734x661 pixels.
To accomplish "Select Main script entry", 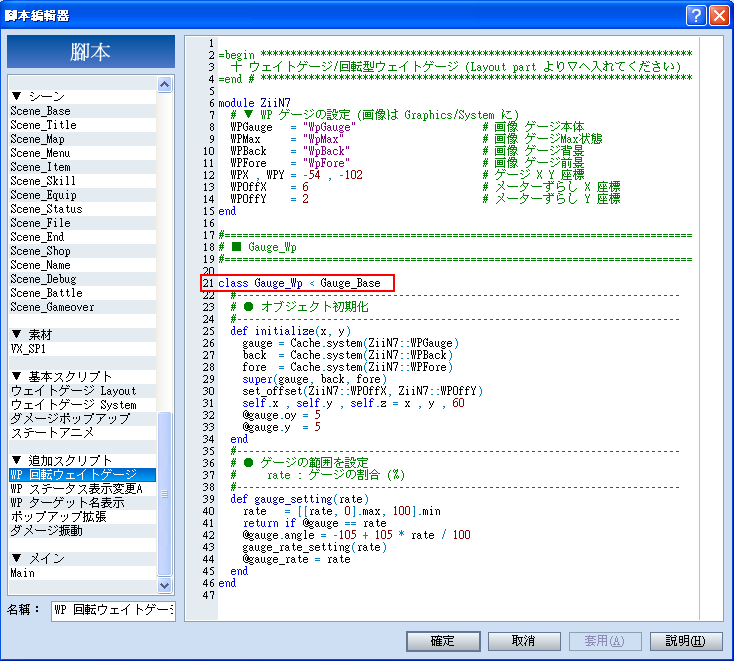I will [82, 573].
